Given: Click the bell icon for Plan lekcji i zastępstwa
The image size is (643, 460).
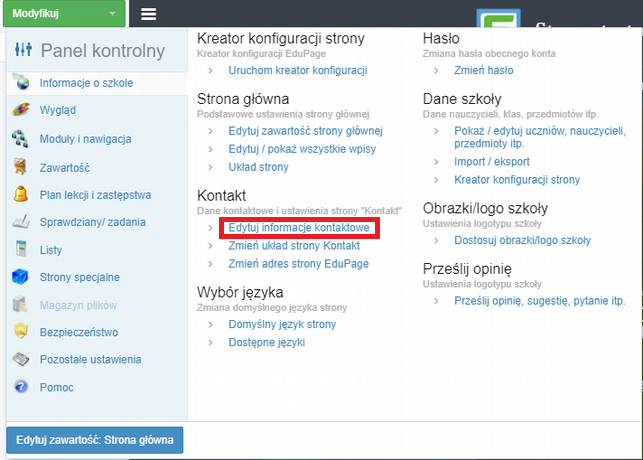Looking at the screenshot, I should [21, 194].
